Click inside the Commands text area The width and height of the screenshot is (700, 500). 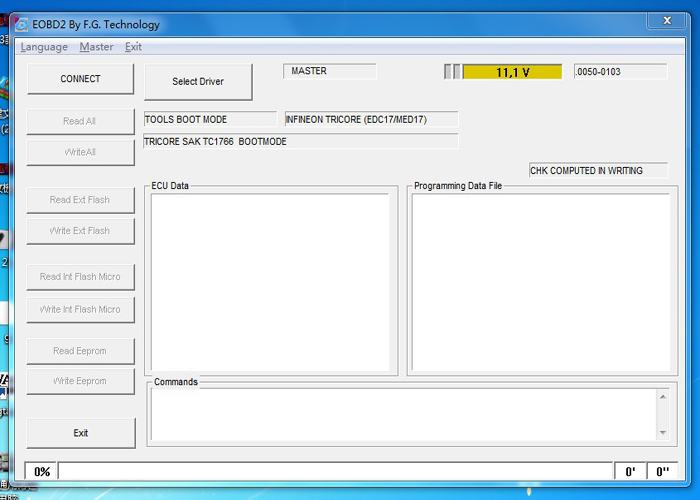(403, 414)
